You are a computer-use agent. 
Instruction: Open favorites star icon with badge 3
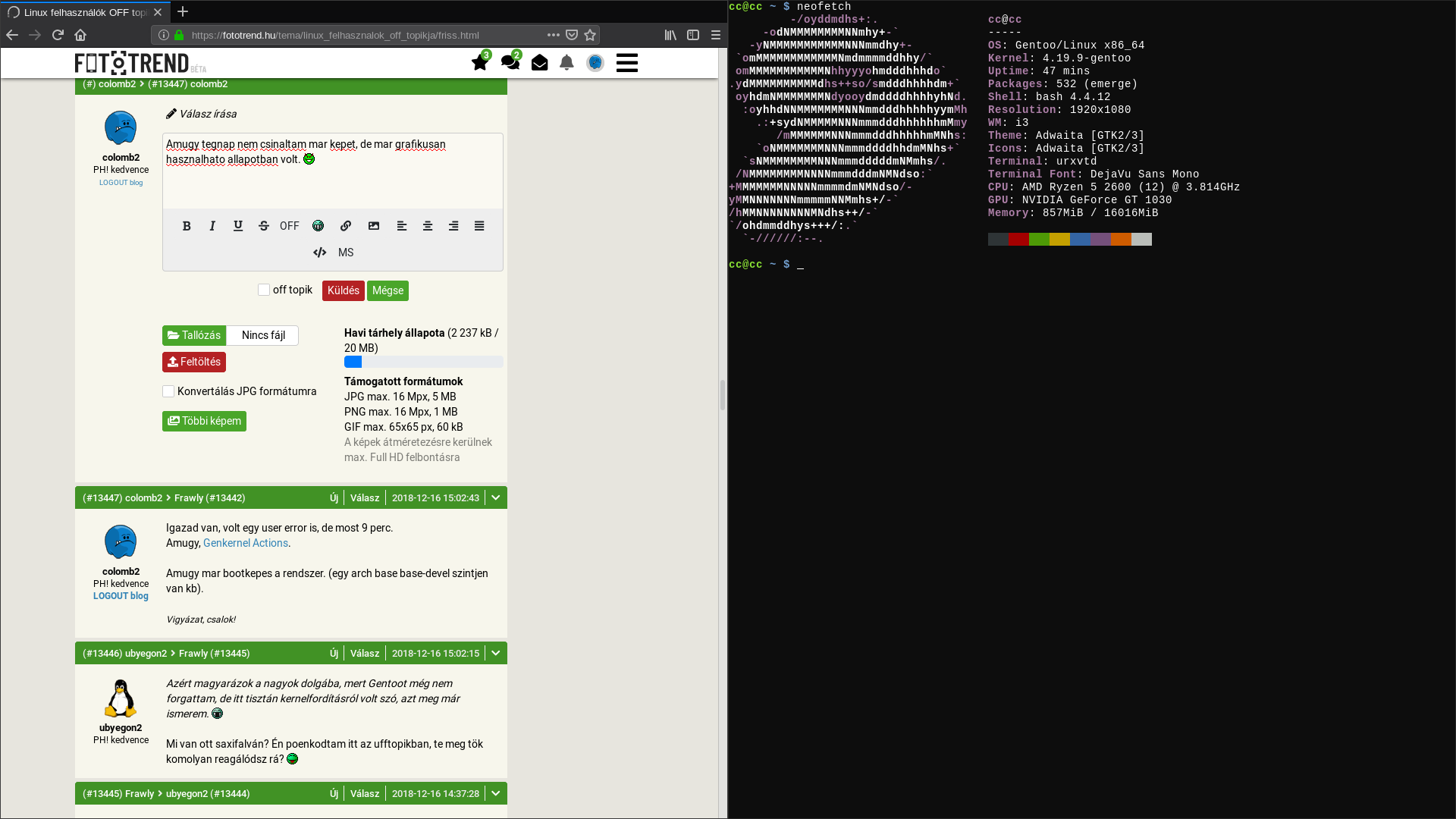[x=481, y=61]
